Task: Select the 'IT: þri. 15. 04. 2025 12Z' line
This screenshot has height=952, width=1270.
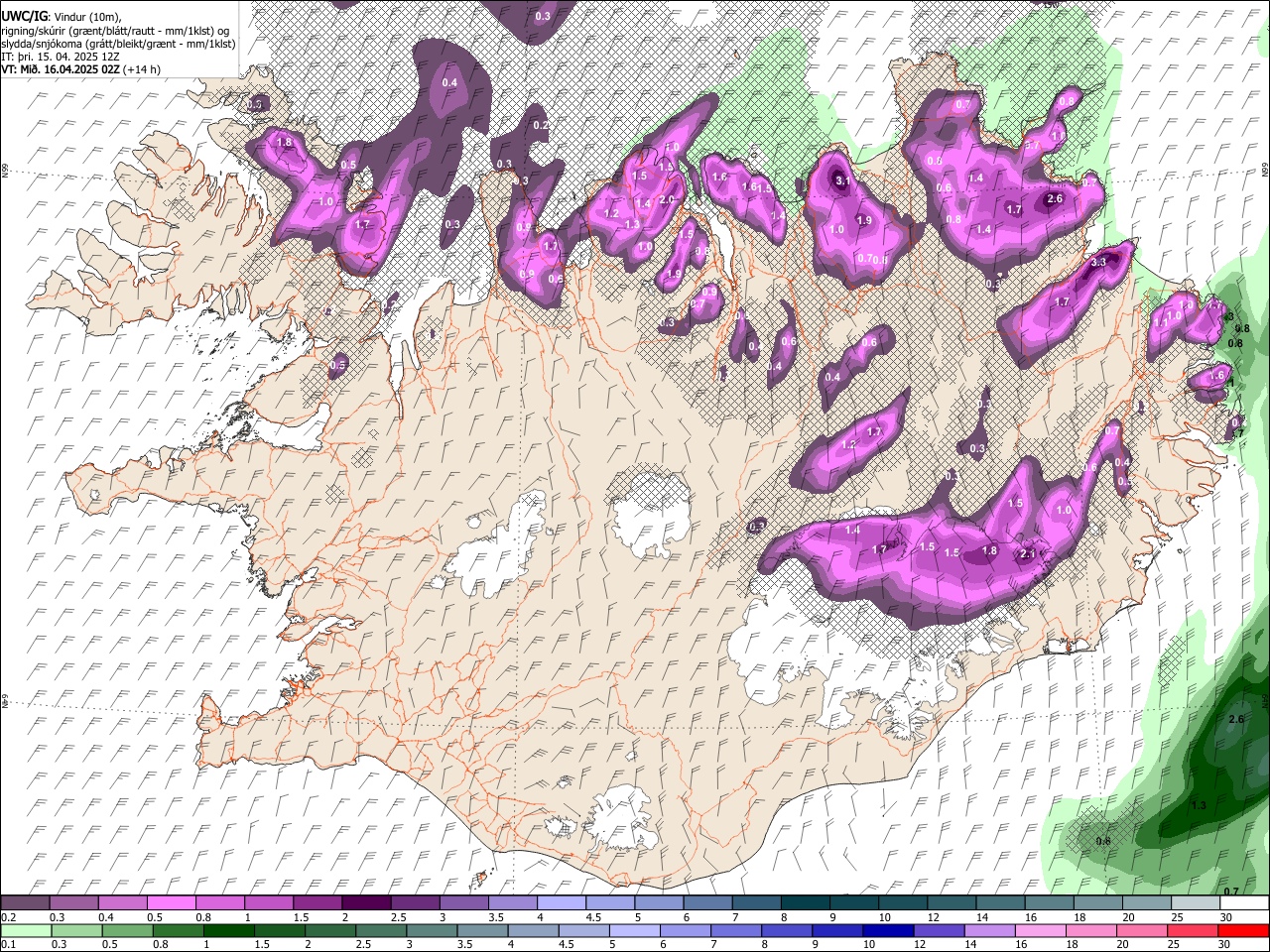Action: click(x=61, y=57)
